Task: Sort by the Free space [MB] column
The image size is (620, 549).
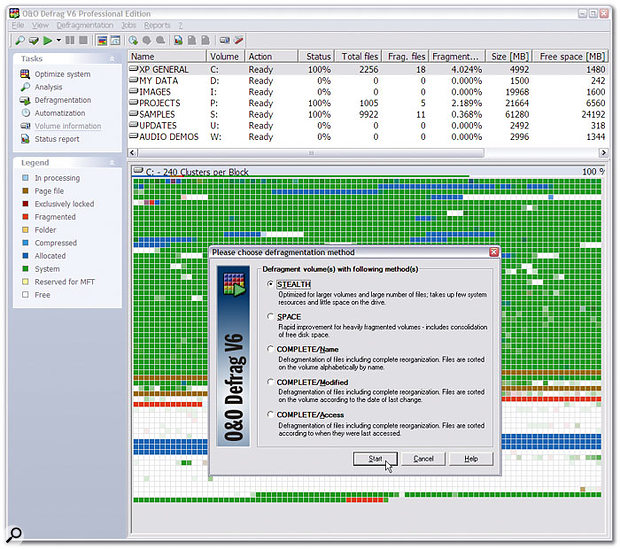Action: tap(571, 56)
